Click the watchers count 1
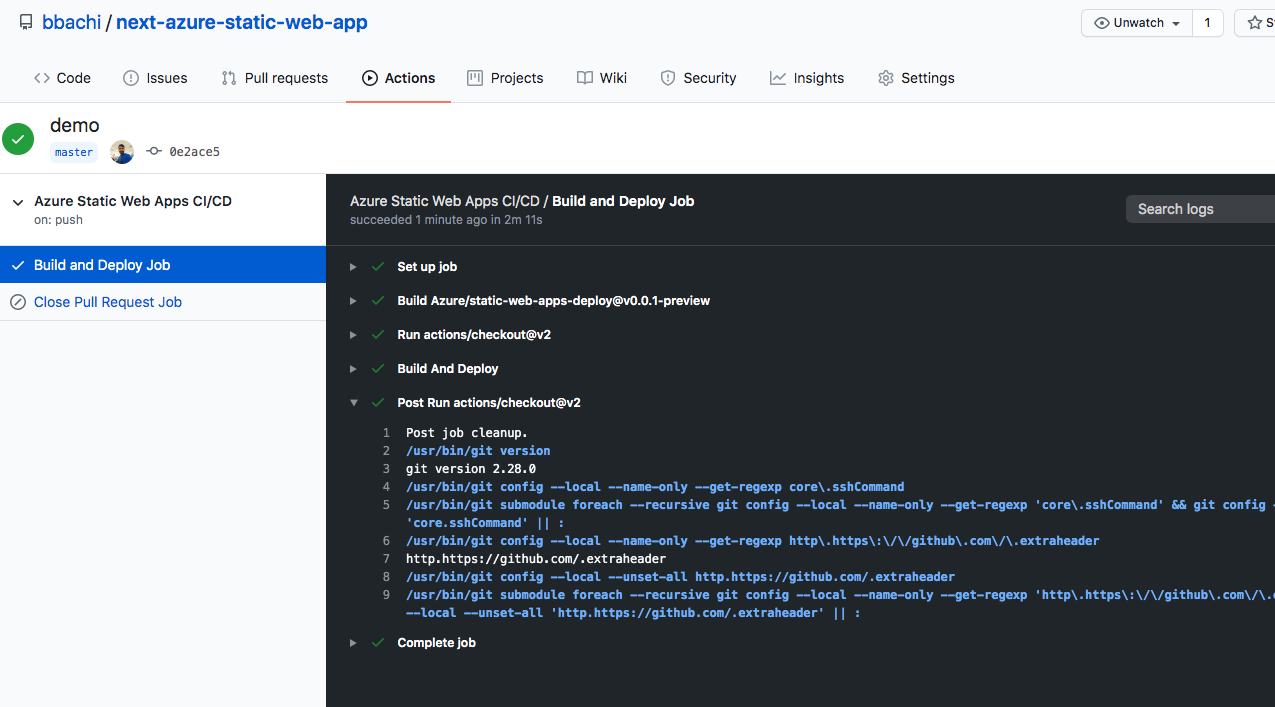The width and height of the screenshot is (1275, 707). pos(1207,23)
